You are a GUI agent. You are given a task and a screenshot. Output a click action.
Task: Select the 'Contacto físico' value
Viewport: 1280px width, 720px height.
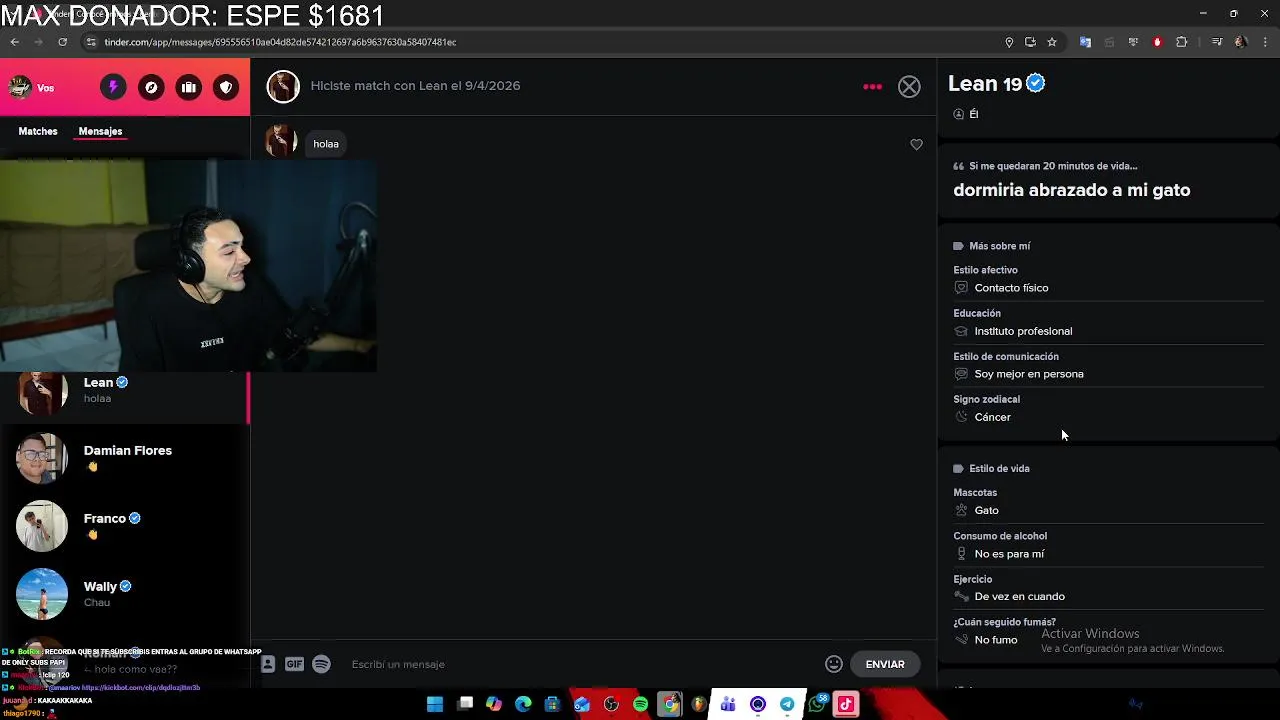[x=1011, y=288]
